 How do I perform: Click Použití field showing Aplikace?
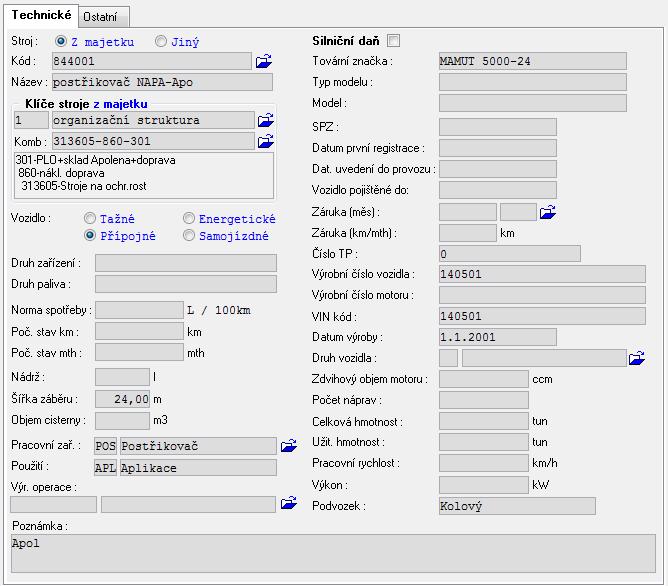click(x=198, y=467)
